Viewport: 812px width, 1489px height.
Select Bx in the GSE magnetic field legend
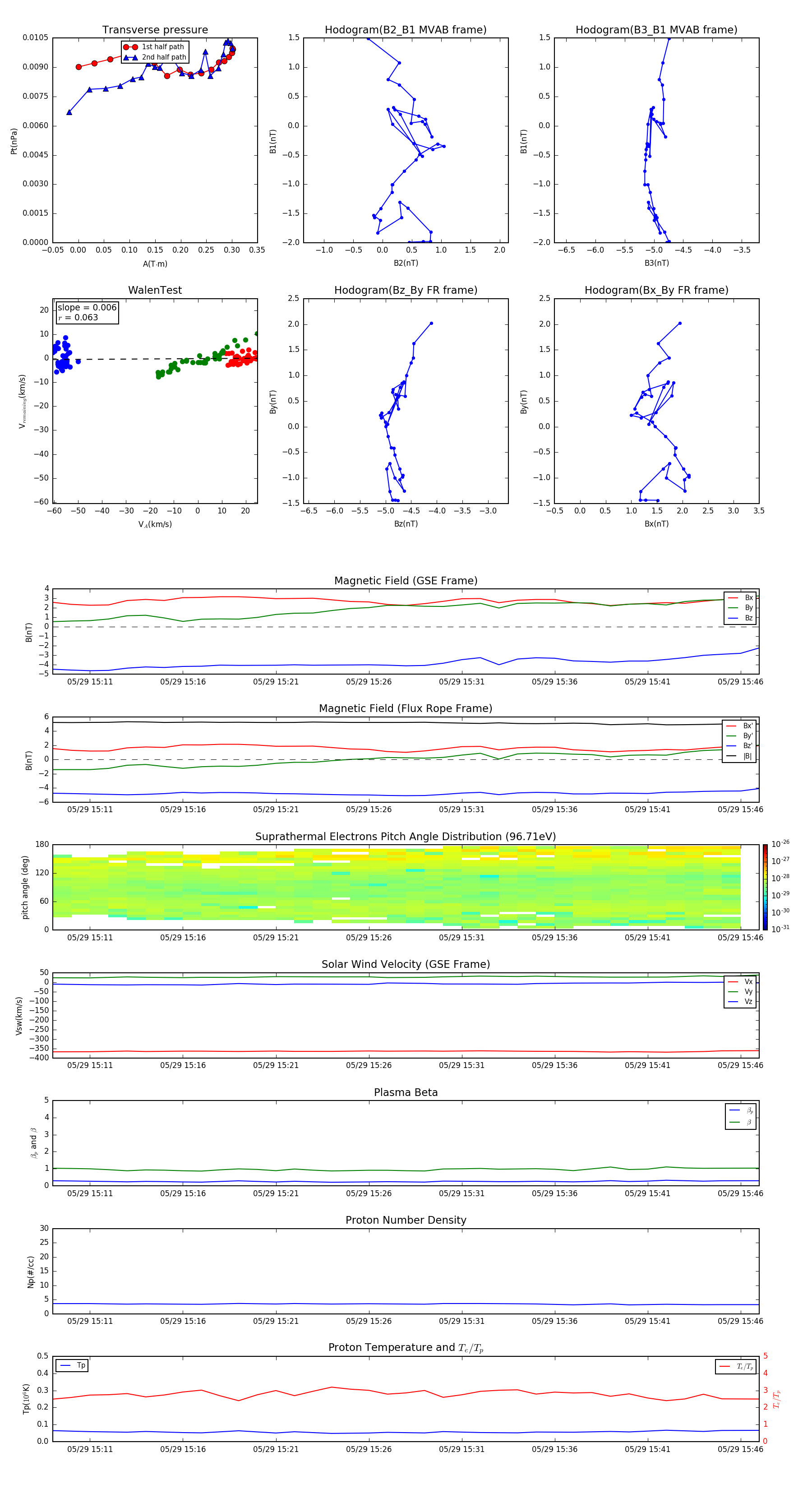pos(741,598)
